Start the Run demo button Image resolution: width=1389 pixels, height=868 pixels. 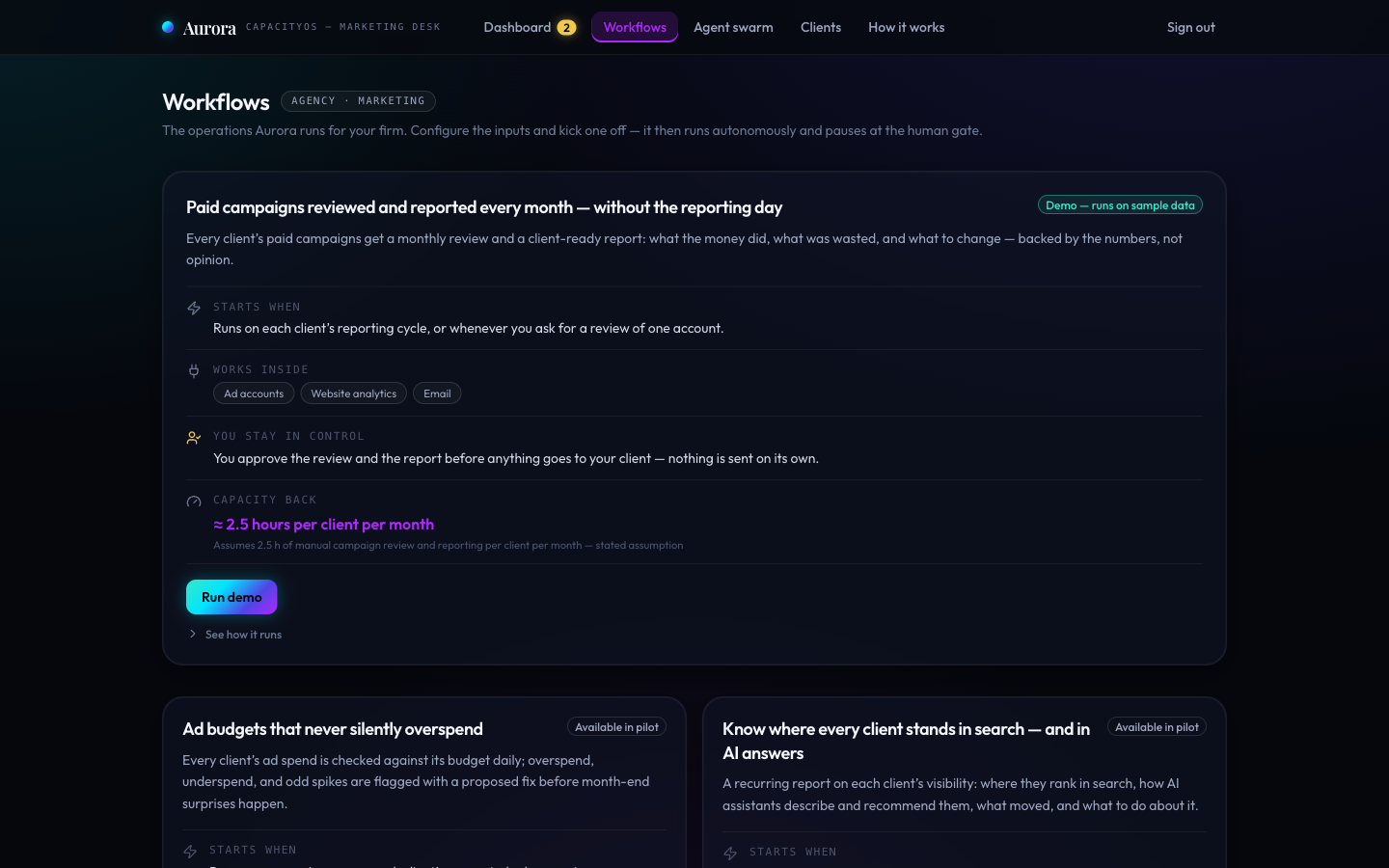tap(231, 597)
